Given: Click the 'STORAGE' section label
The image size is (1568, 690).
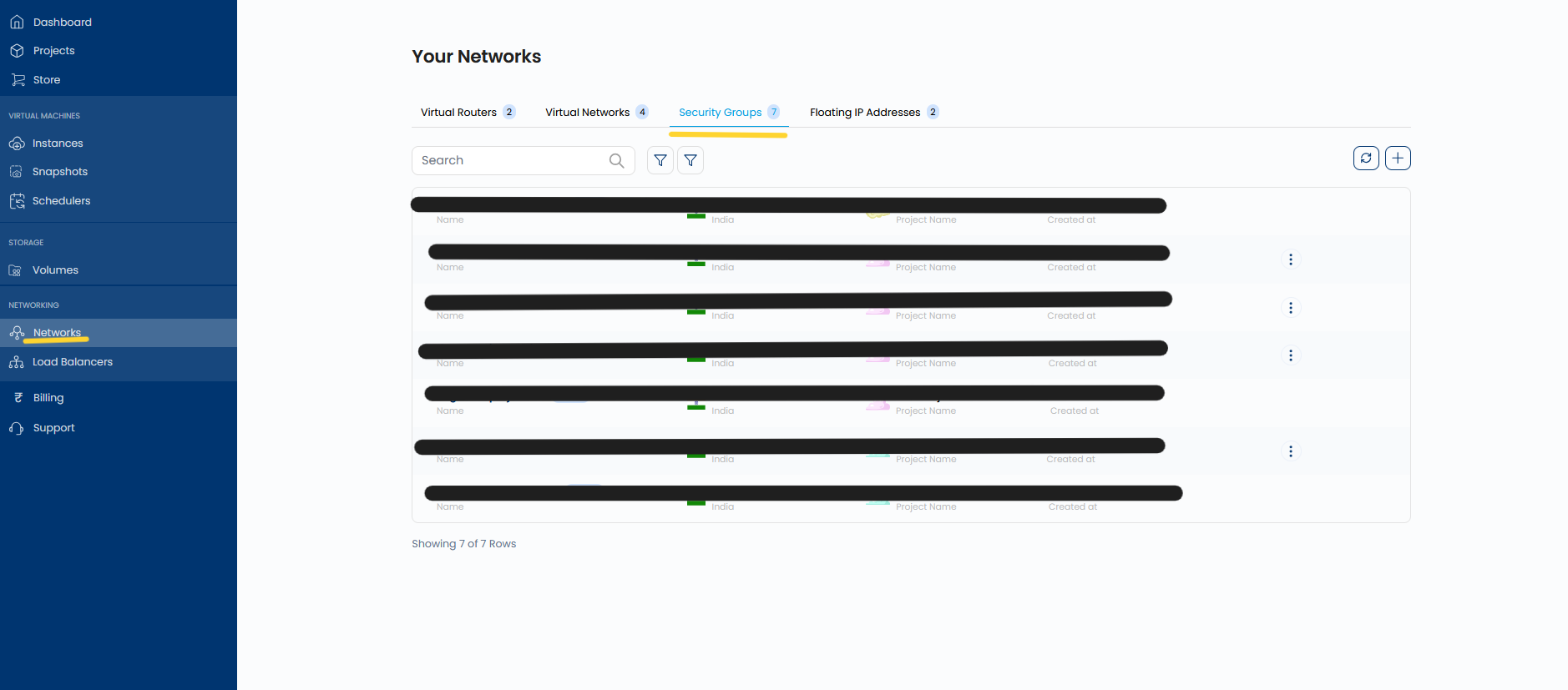Looking at the screenshot, I should pyautogui.click(x=26, y=243).
